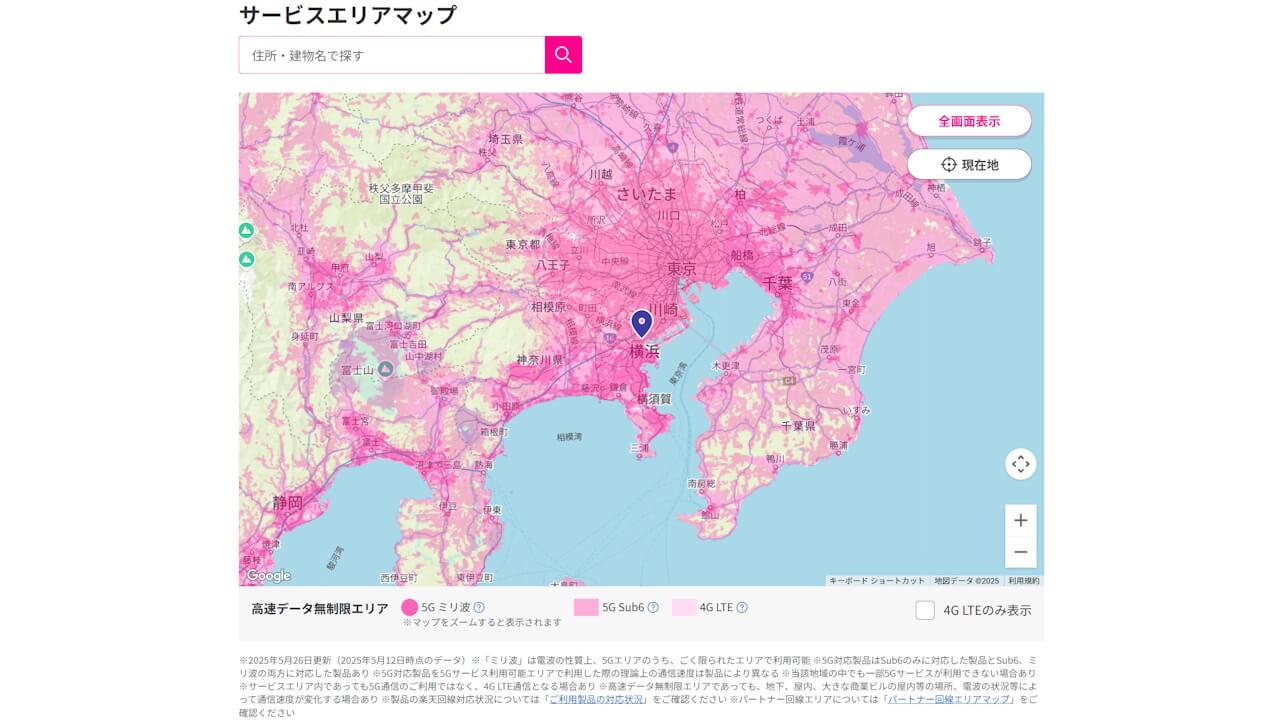Click the 静岡 label on the map

(287, 503)
